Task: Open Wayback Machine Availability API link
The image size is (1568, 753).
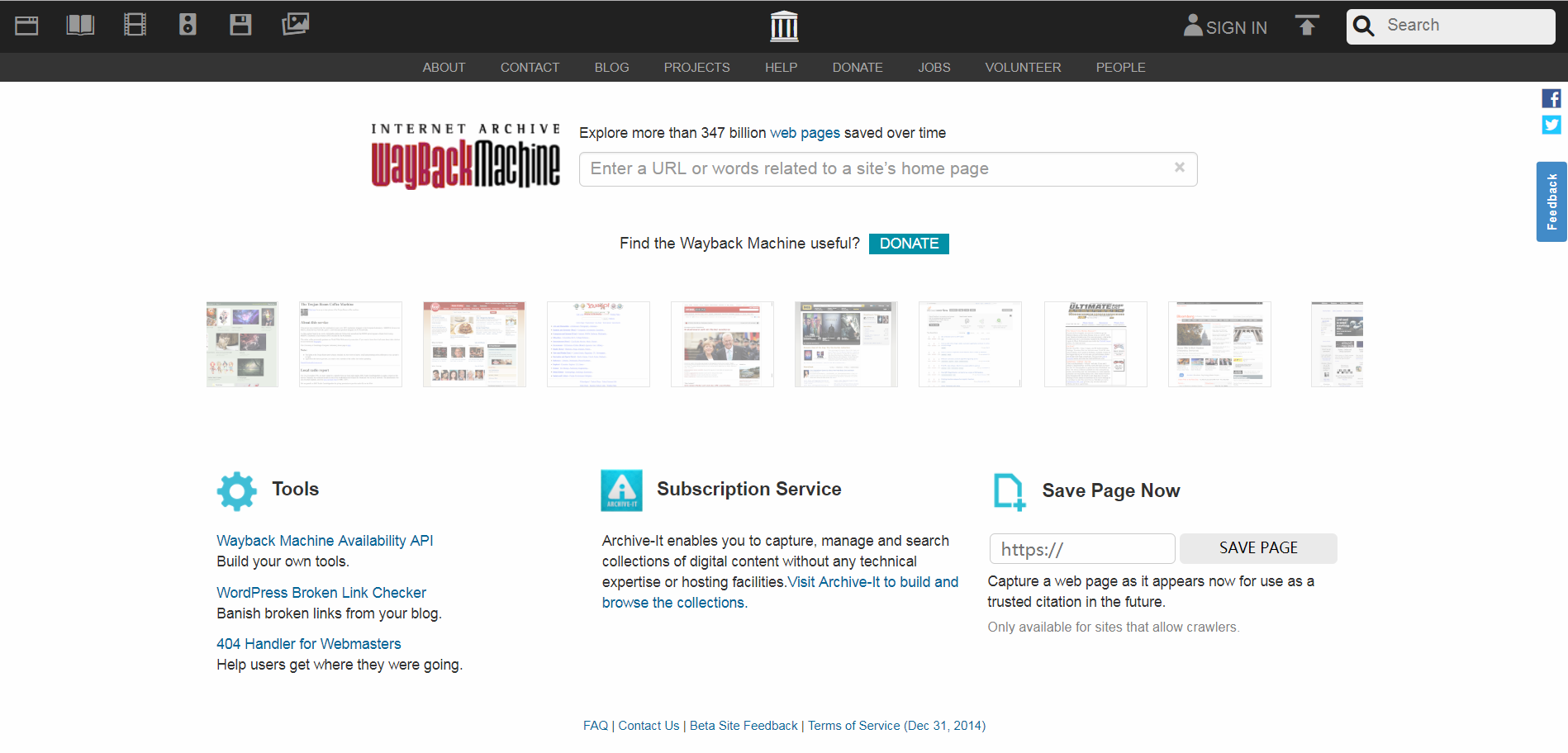Action: click(x=325, y=541)
